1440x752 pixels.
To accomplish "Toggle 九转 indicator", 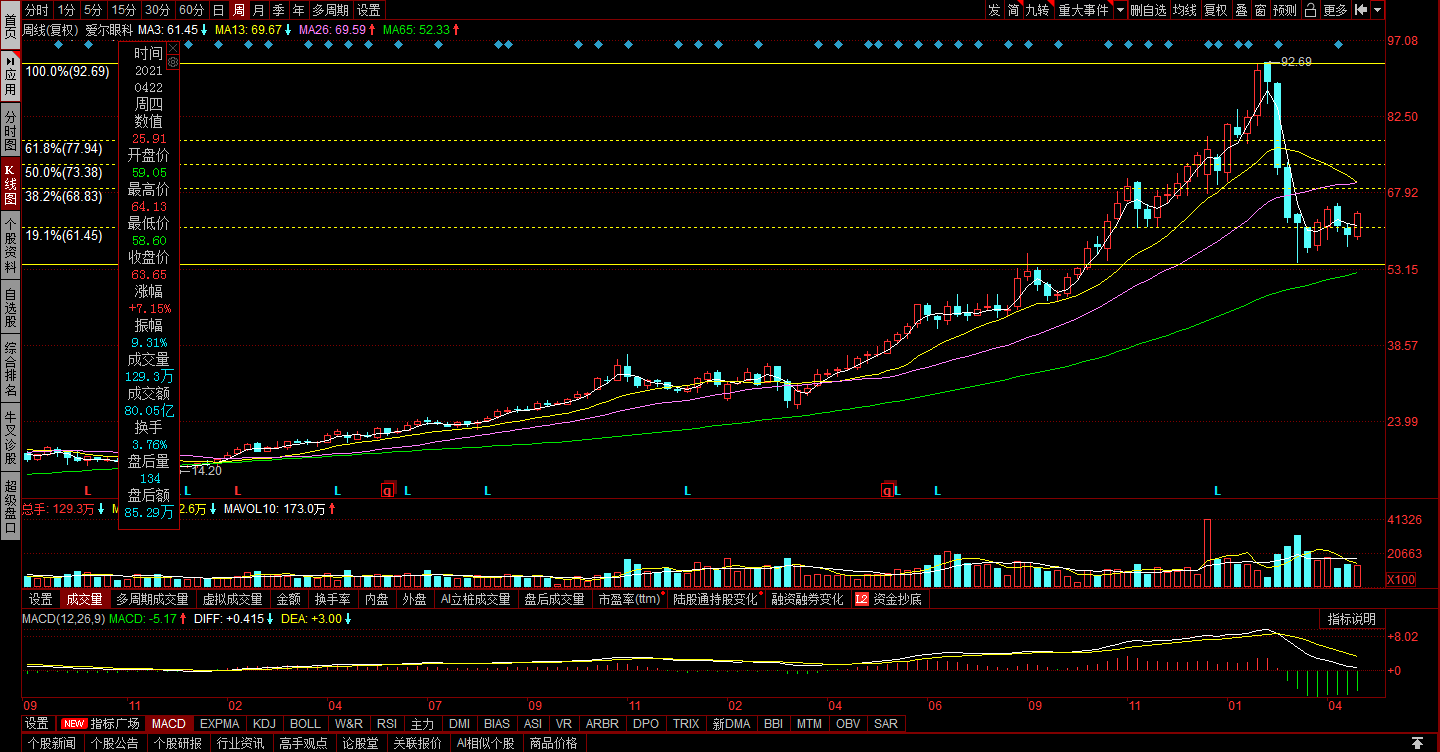I will pyautogui.click(x=1037, y=10).
